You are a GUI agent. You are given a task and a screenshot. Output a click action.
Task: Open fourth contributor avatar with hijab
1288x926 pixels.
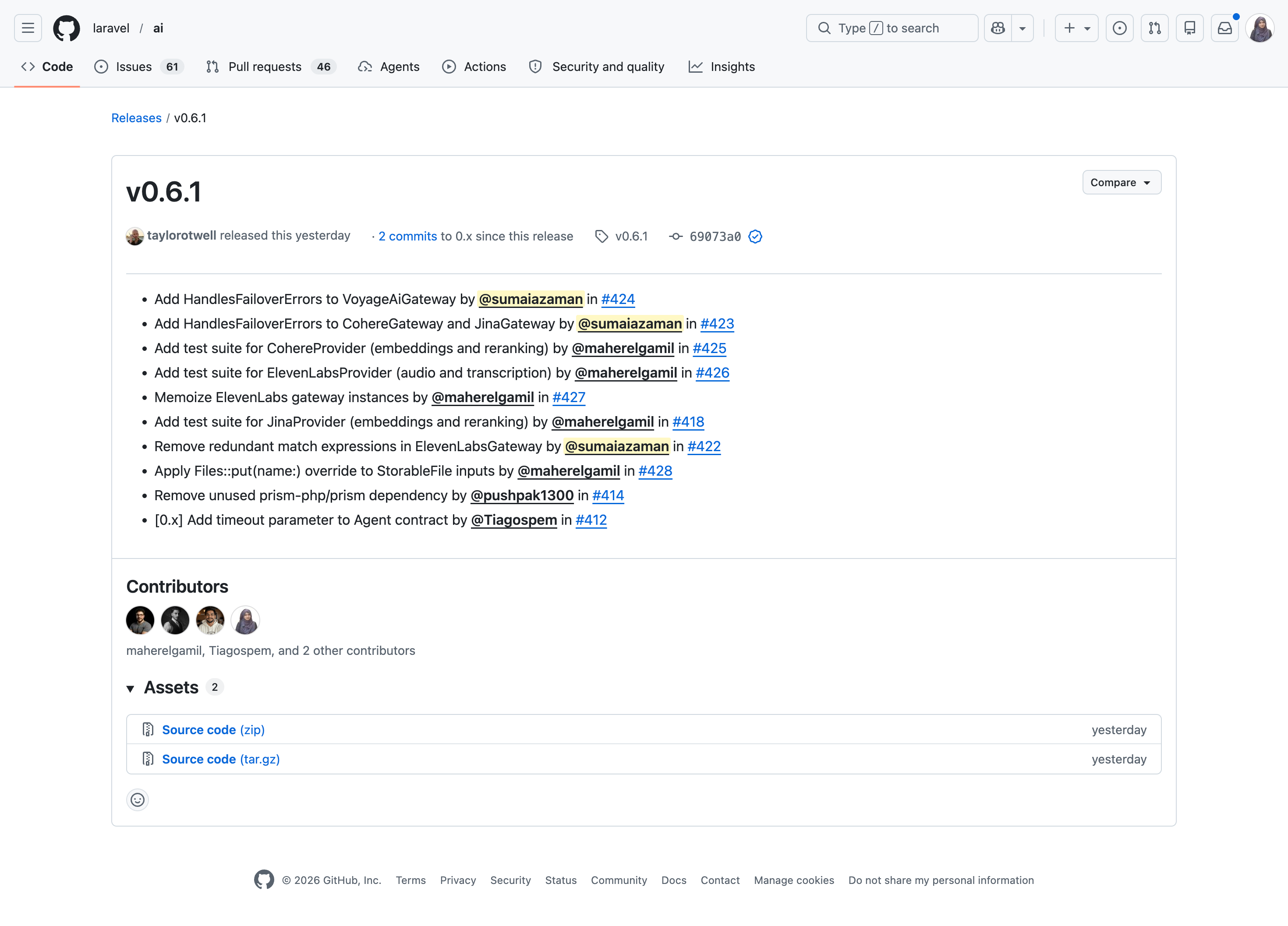(x=245, y=620)
